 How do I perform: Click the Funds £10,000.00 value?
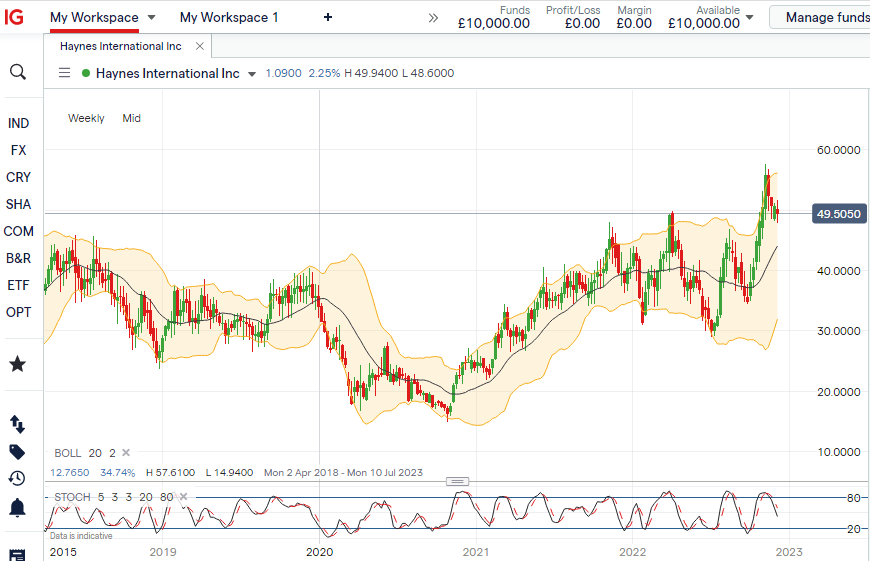pyautogui.click(x=494, y=23)
